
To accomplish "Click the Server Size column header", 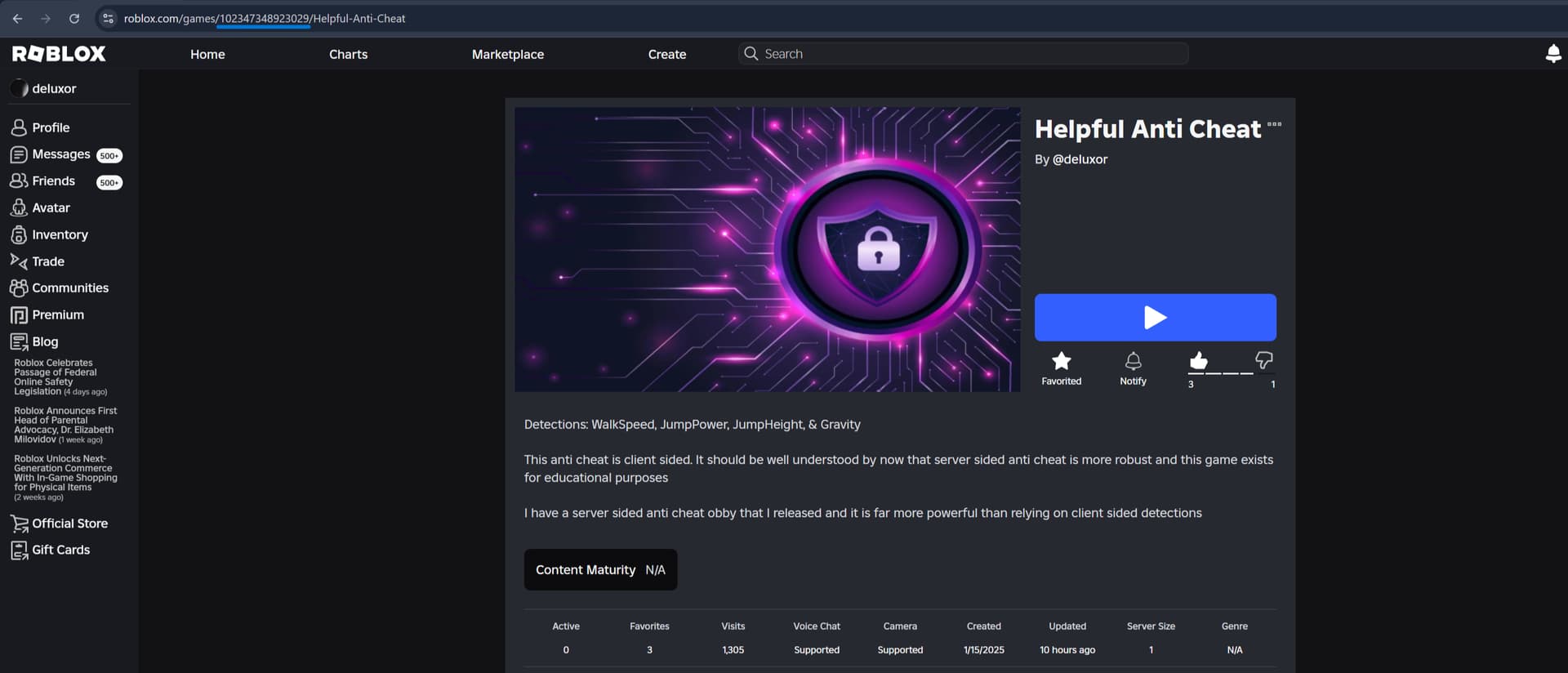I will 1151,626.
